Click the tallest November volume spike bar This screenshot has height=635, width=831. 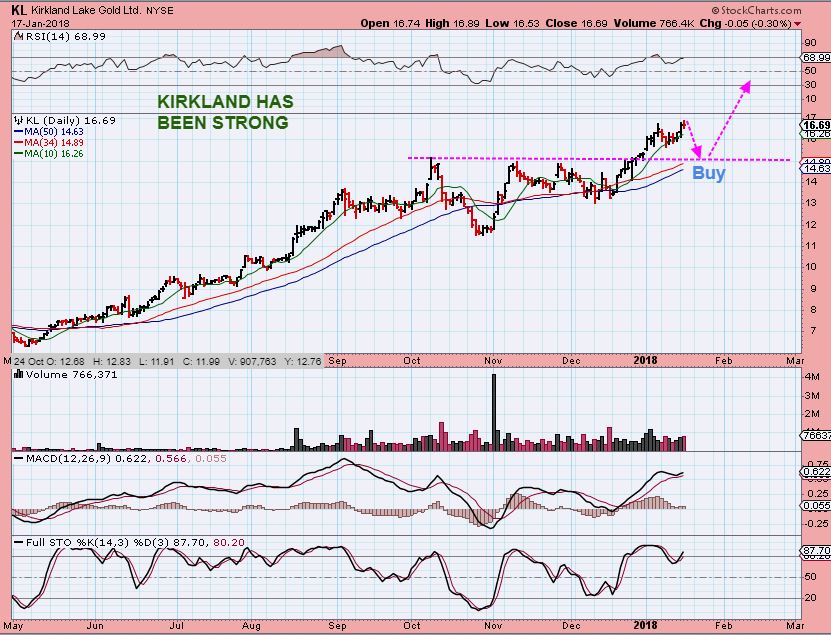494,412
